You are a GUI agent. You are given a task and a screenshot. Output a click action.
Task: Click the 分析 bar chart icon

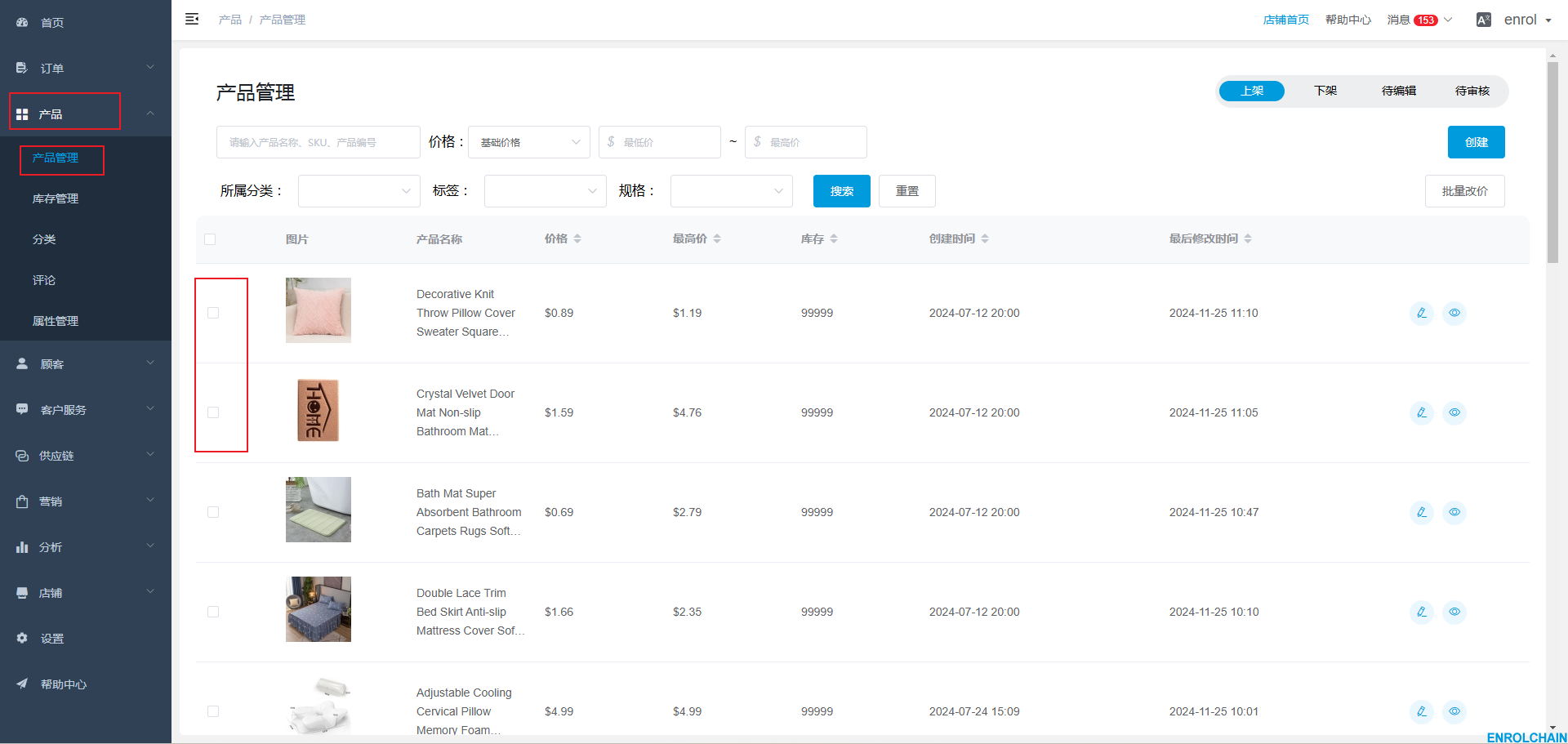22,546
